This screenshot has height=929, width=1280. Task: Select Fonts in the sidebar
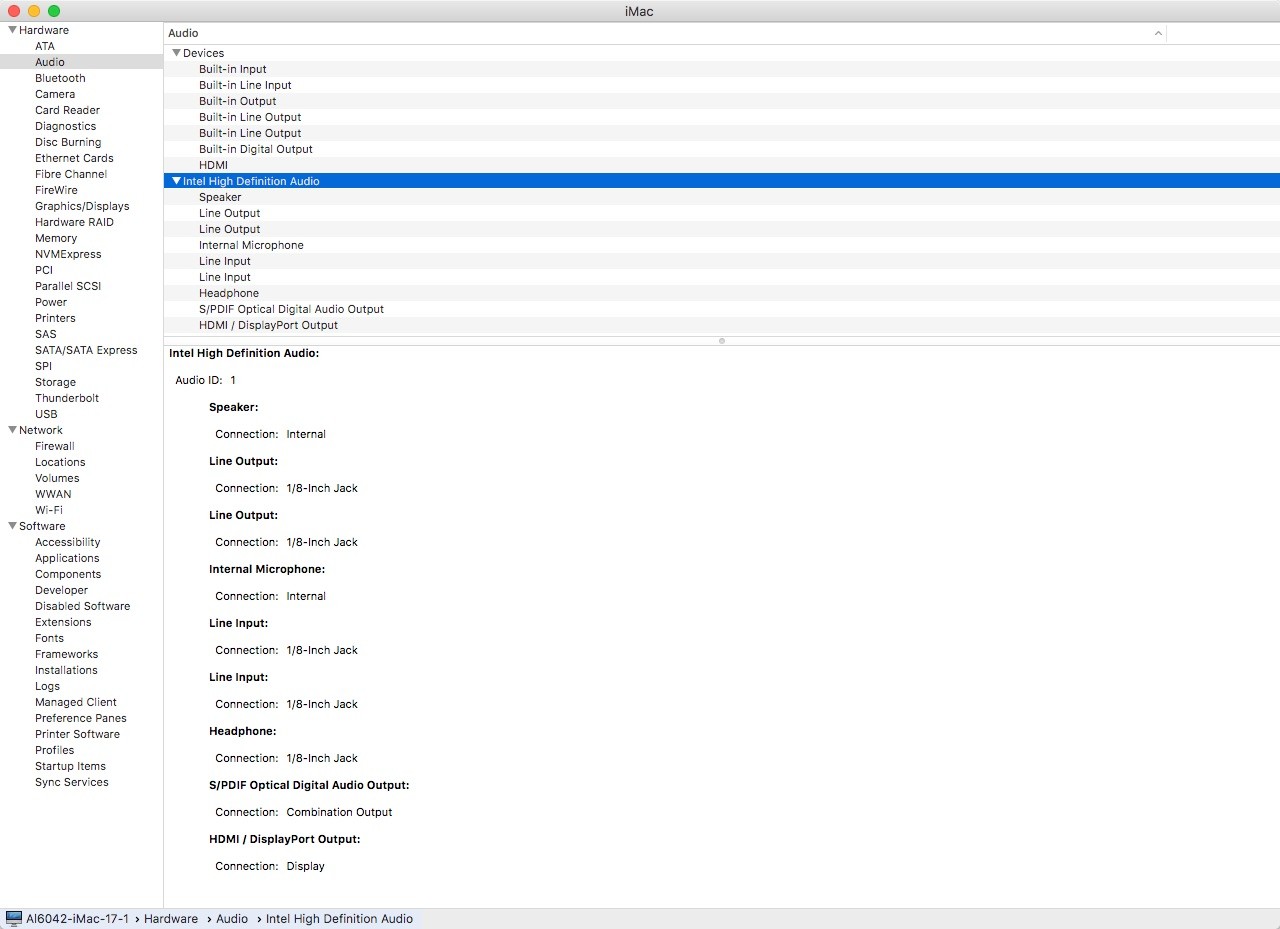coord(49,638)
